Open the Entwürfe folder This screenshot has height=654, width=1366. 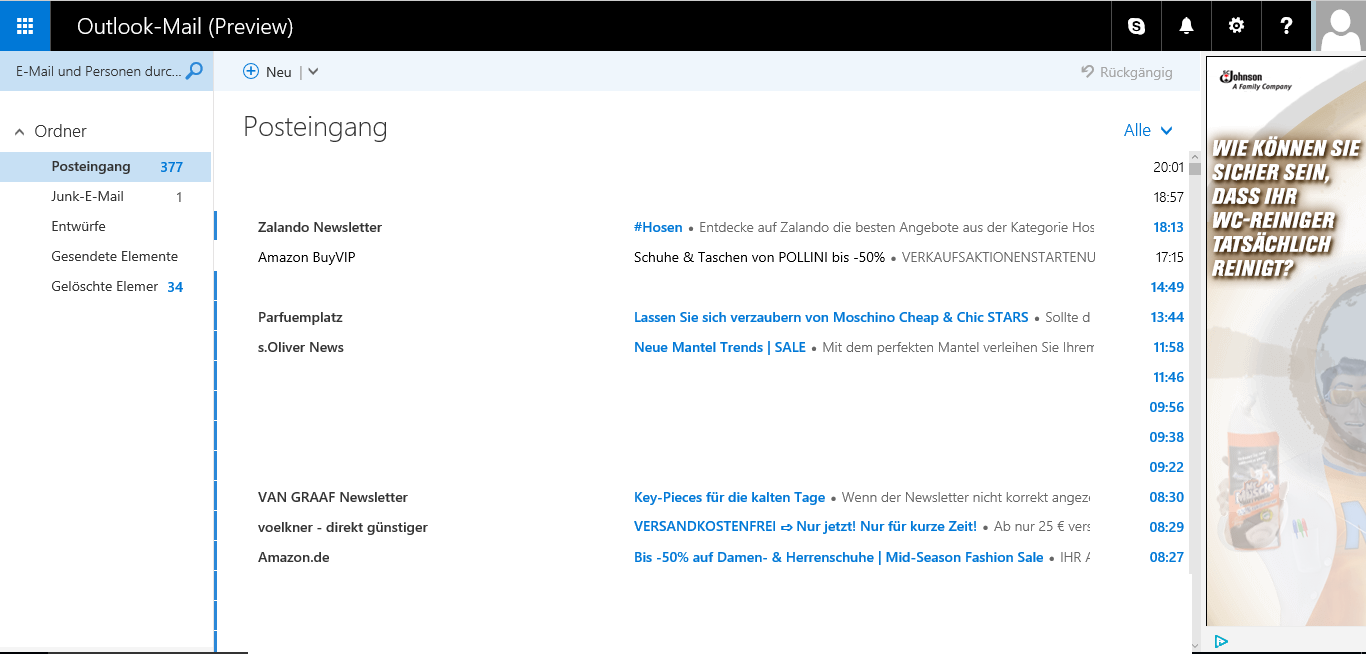coord(78,227)
